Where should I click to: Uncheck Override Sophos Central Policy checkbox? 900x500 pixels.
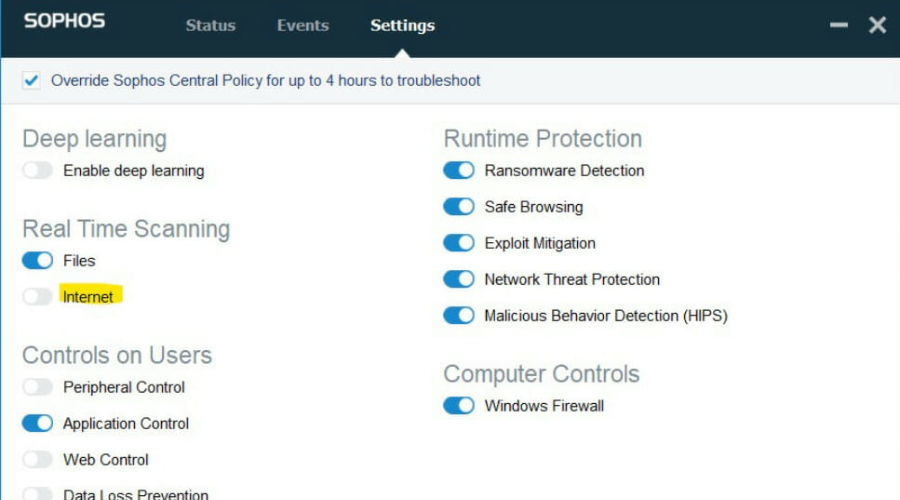point(31,80)
